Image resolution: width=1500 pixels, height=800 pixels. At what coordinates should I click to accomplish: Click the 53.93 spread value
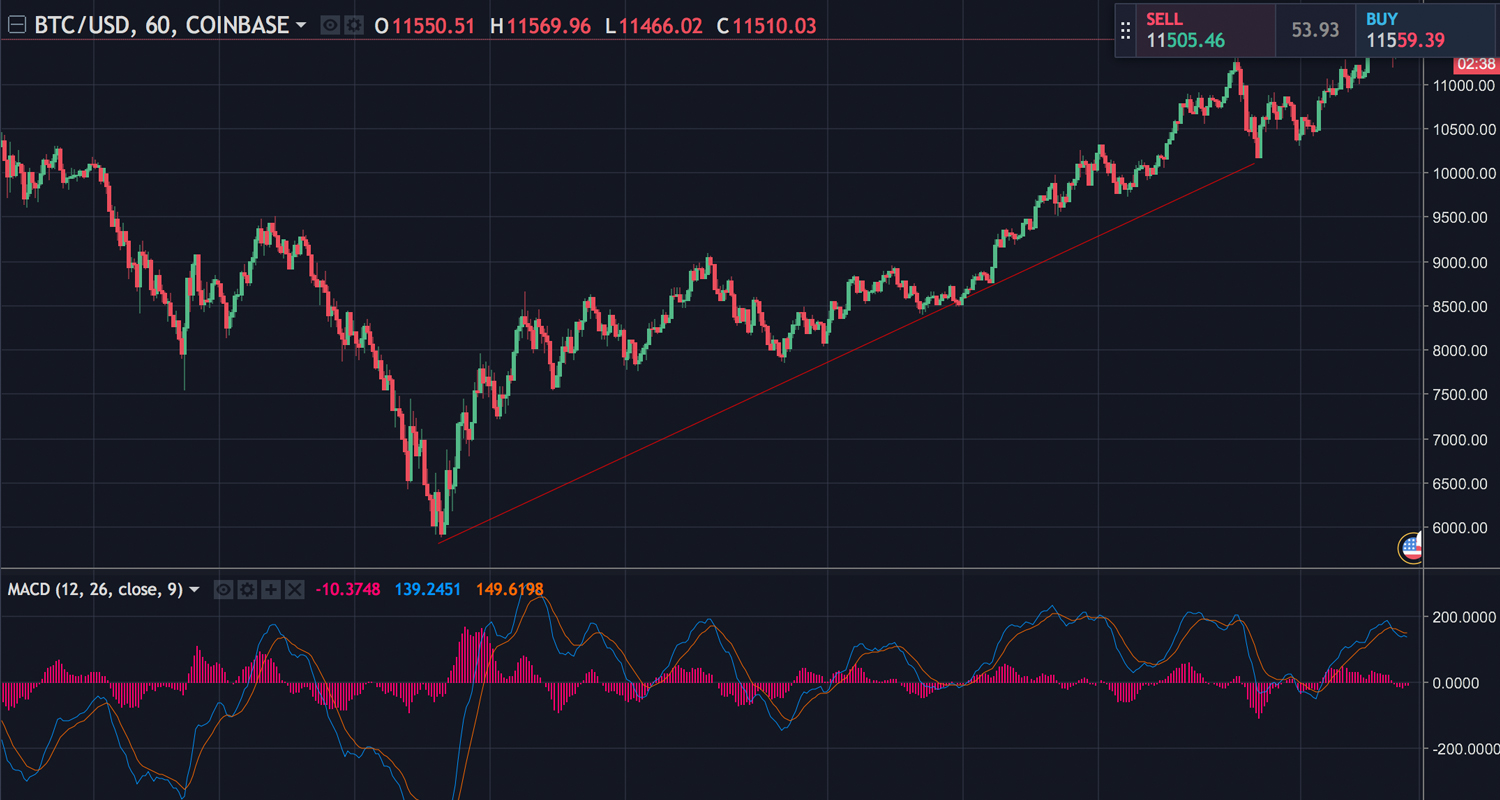pyautogui.click(x=1315, y=30)
